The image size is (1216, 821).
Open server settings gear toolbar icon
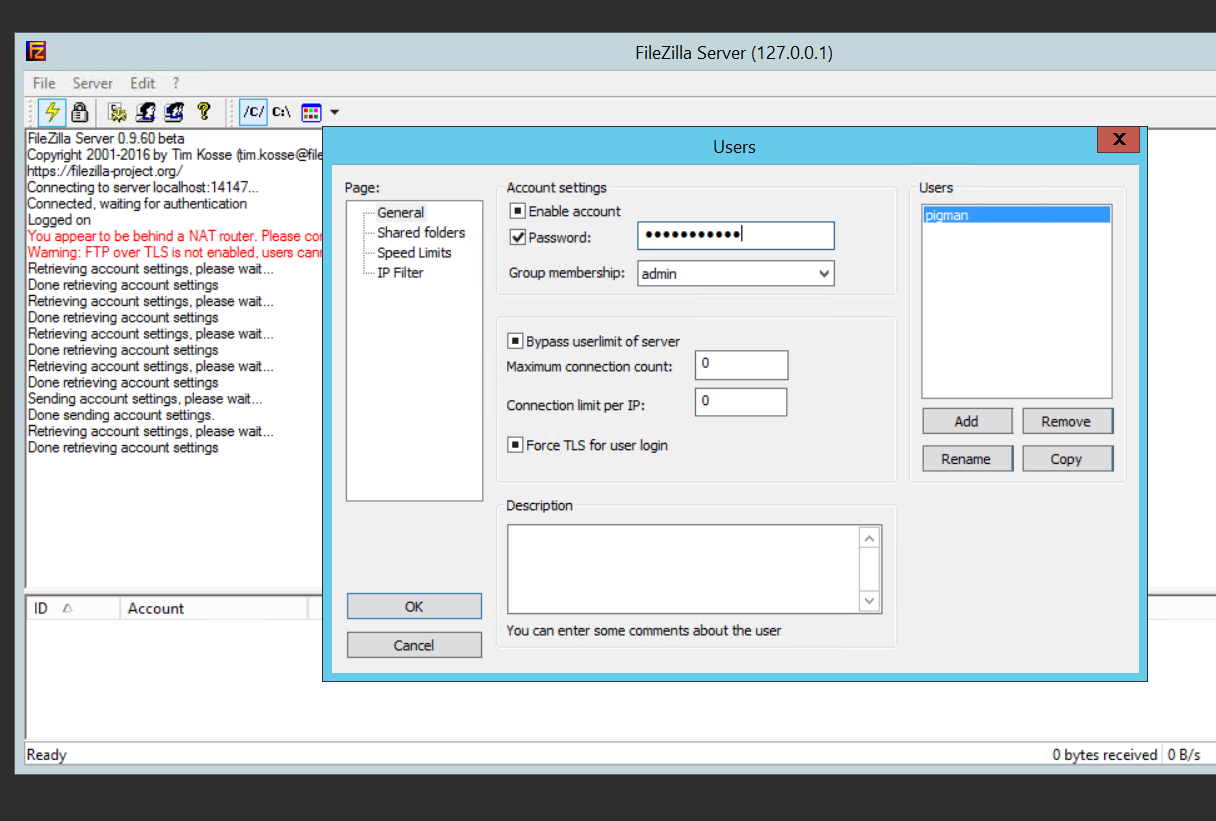118,112
